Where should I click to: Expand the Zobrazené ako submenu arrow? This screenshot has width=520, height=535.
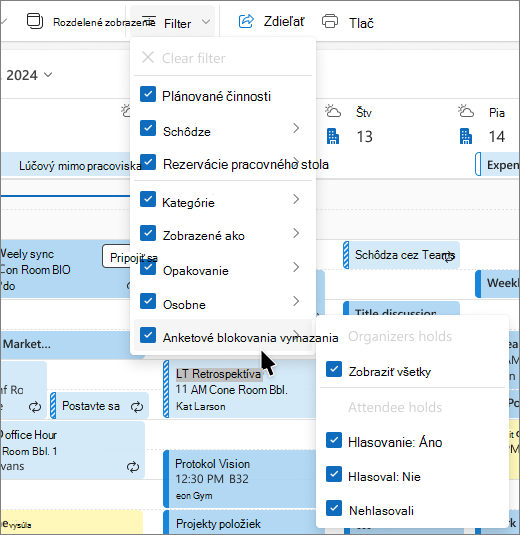pos(296,233)
